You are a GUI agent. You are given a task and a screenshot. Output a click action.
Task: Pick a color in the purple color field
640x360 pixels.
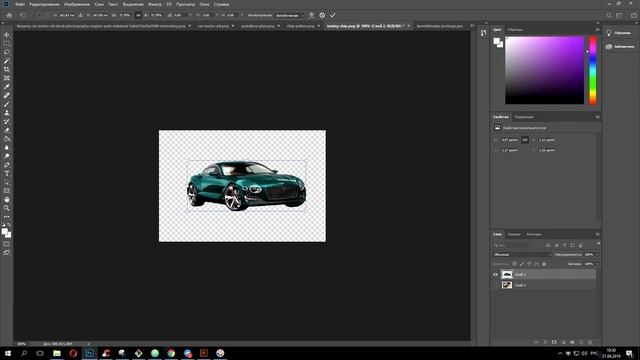(x=544, y=70)
